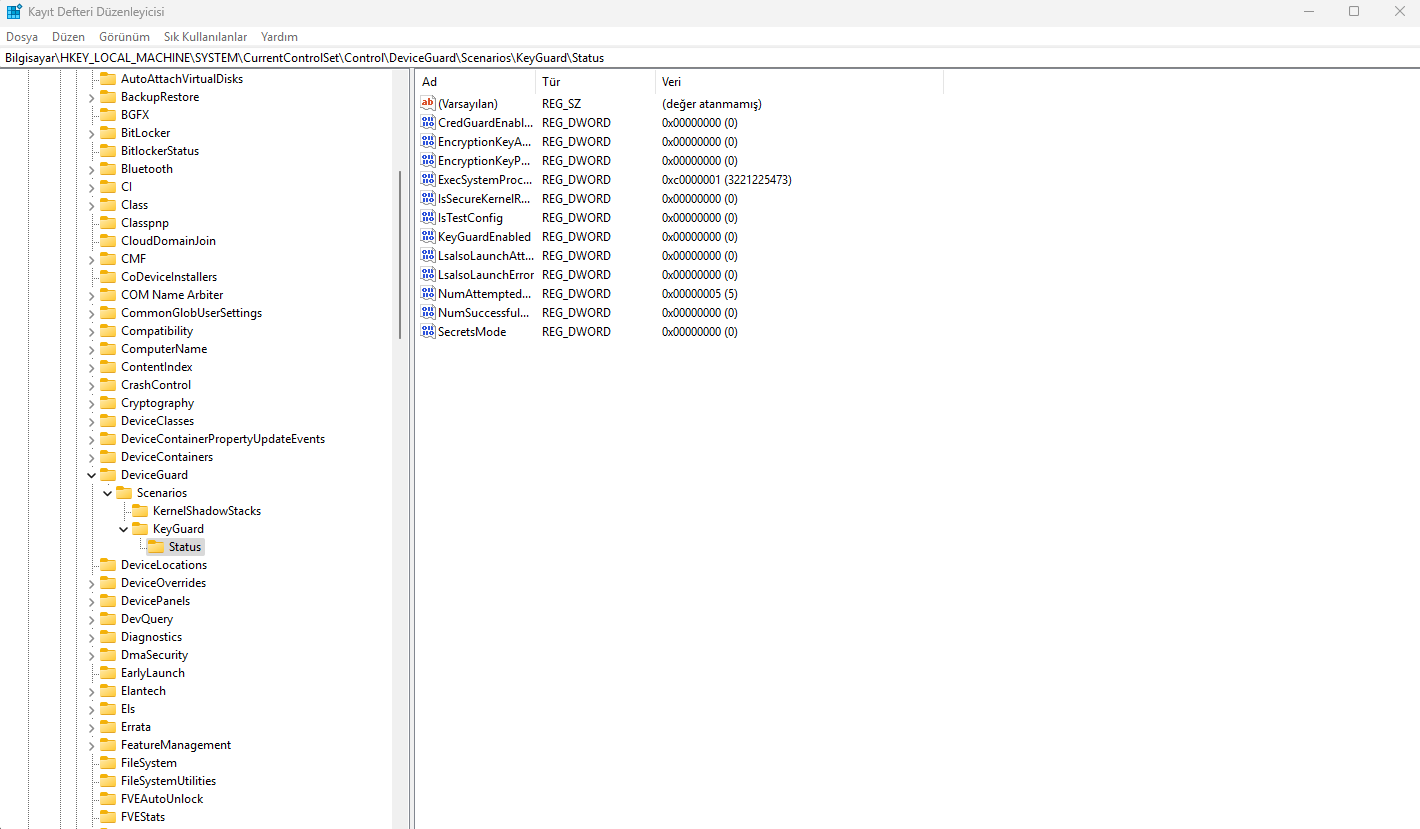Collapse the KeyGuard tree node

124,529
